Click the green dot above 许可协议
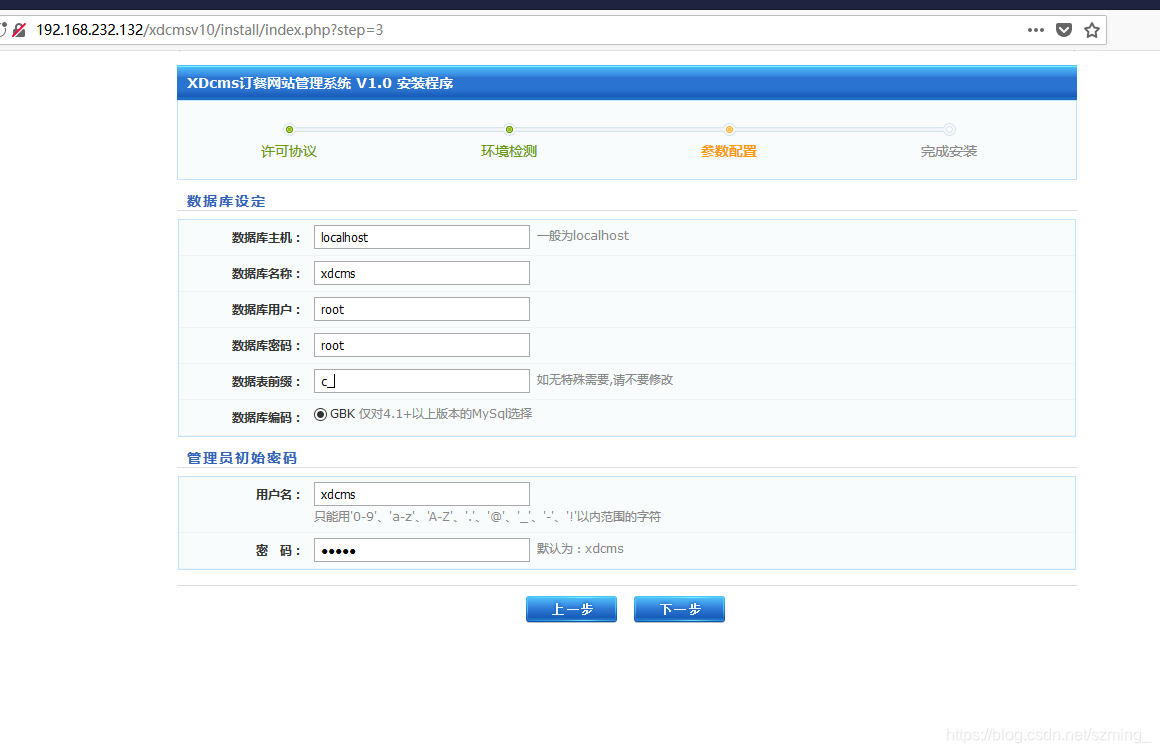The height and width of the screenshot is (753, 1160). point(289,129)
